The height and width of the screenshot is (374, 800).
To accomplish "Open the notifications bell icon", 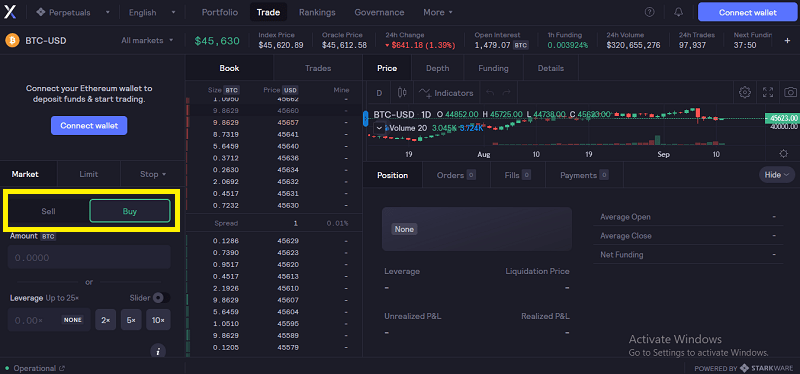I will [679, 12].
